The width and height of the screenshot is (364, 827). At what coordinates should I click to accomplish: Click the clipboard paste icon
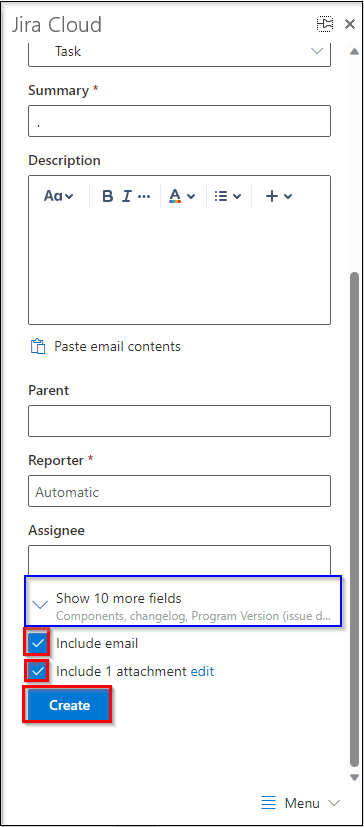coord(38,347)
